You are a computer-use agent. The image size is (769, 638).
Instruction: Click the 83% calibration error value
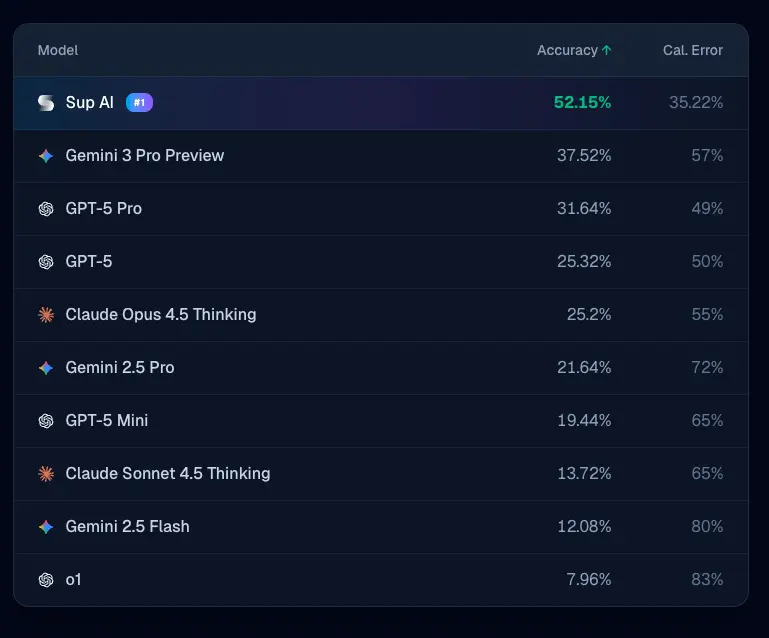tap(707, 579)
